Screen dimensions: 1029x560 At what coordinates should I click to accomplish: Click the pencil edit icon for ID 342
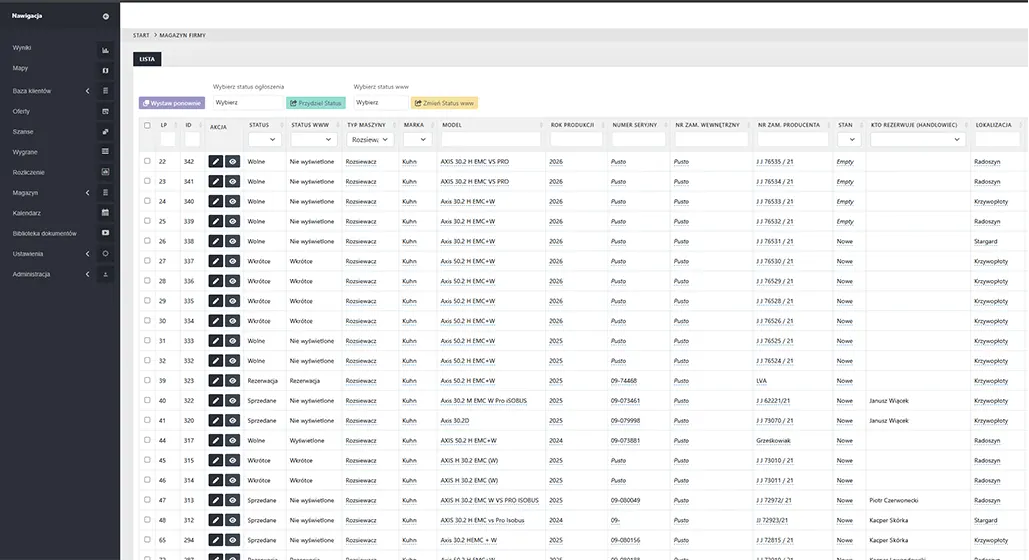coord(216,161)
